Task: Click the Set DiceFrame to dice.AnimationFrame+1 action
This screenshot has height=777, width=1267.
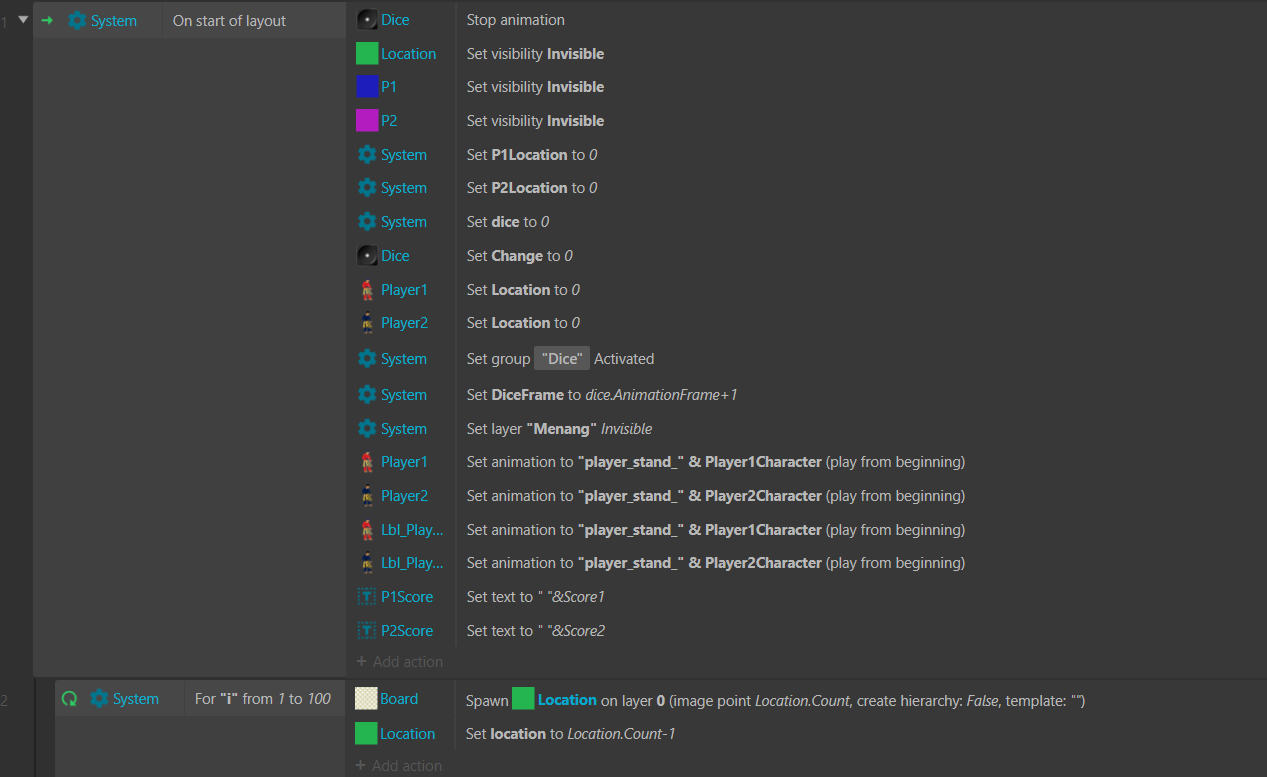Action: (601, 395)
